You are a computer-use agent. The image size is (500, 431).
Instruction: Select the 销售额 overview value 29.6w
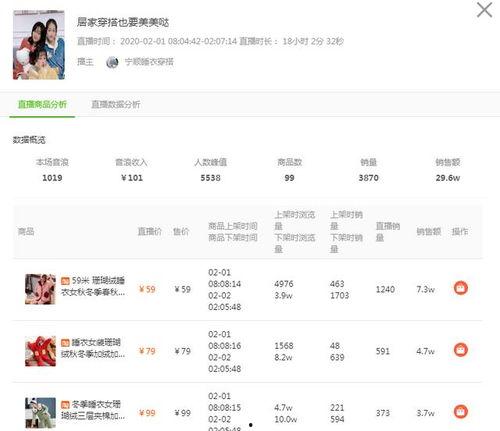click(448, 178)
